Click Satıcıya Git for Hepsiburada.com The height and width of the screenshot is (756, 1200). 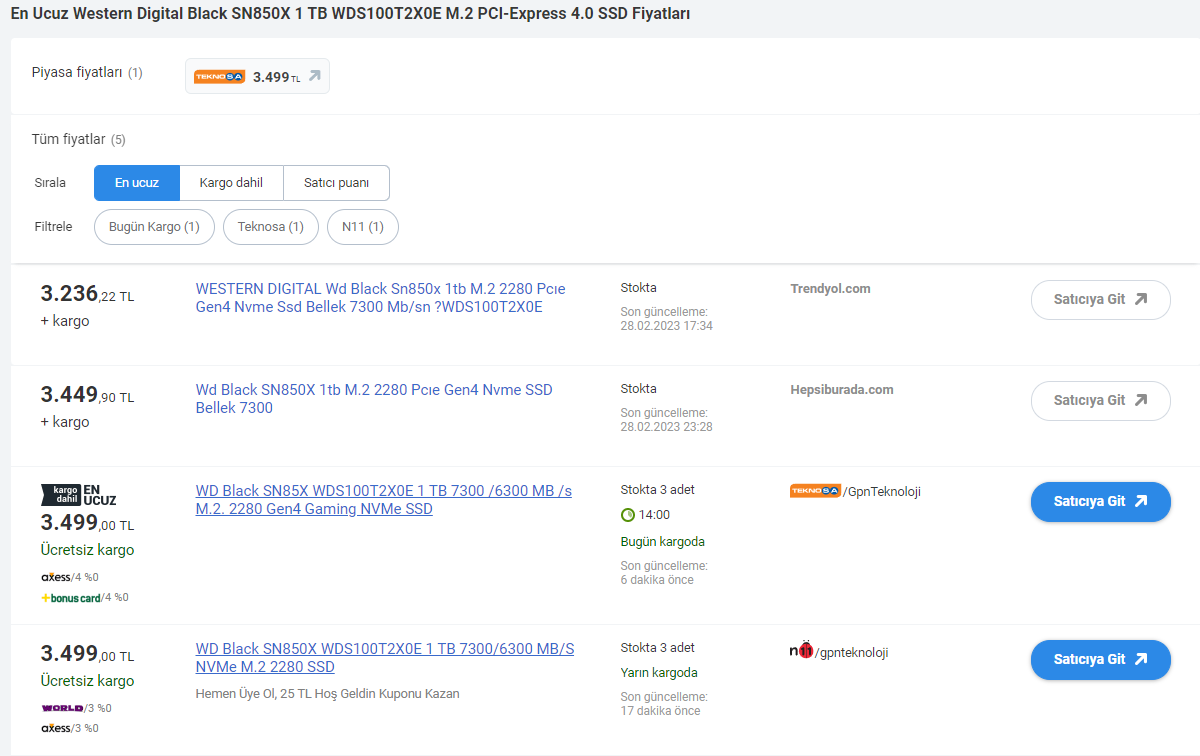1100,401
